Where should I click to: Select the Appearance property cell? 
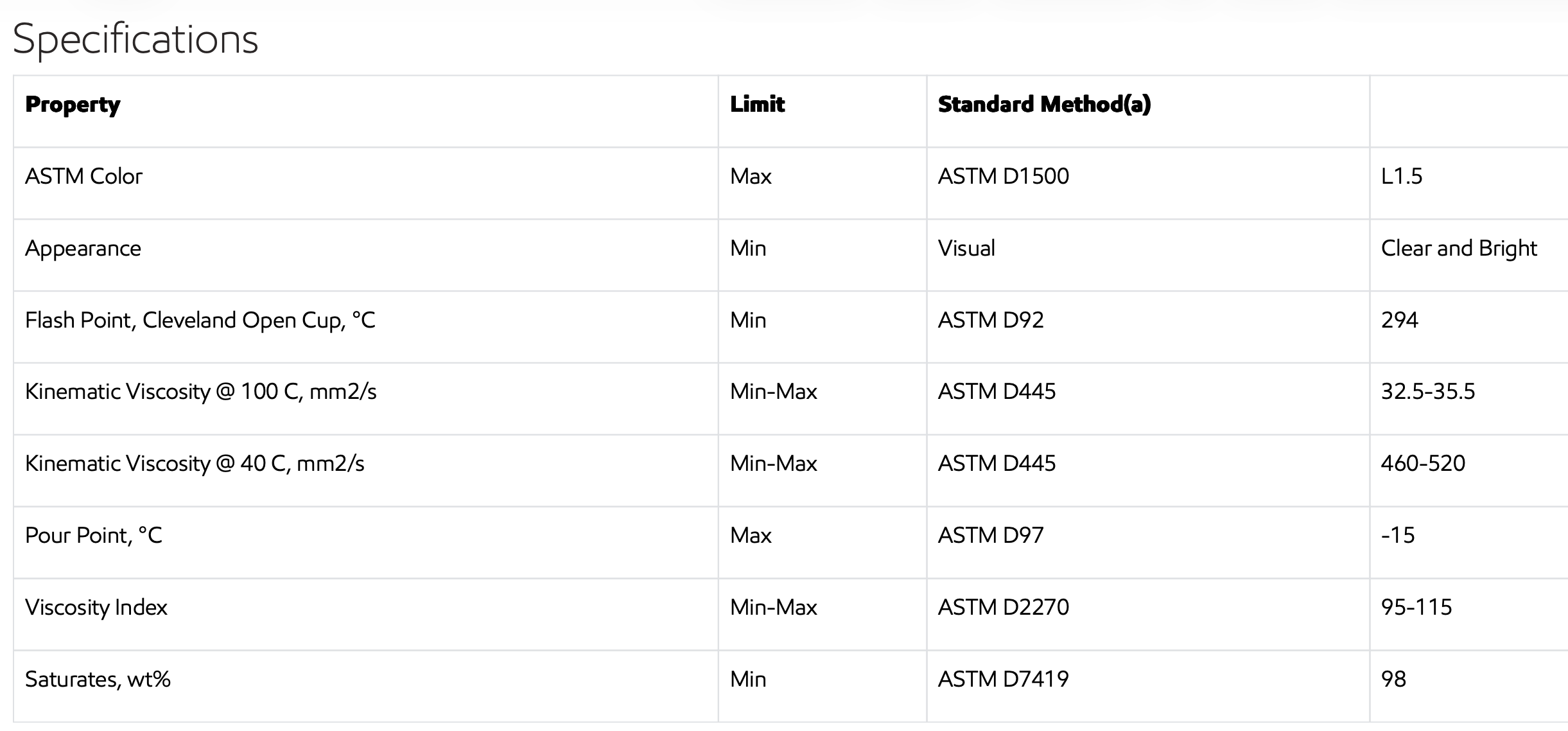click(83, 249)
